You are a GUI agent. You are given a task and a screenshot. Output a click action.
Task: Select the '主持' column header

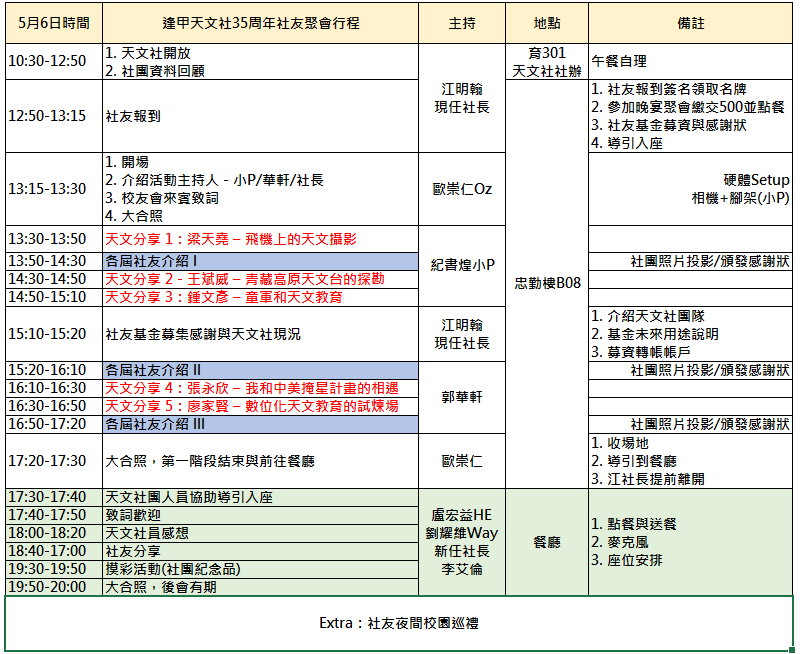click(462, 23)
